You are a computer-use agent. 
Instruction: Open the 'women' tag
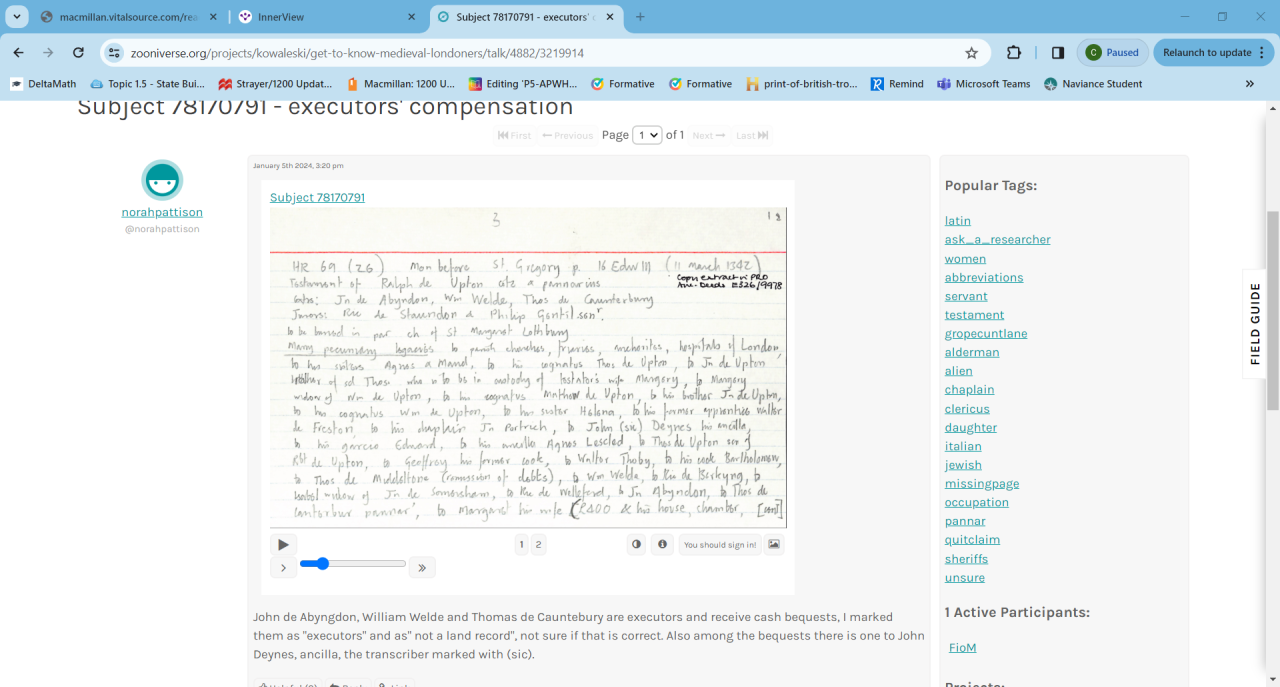[965, 258]
